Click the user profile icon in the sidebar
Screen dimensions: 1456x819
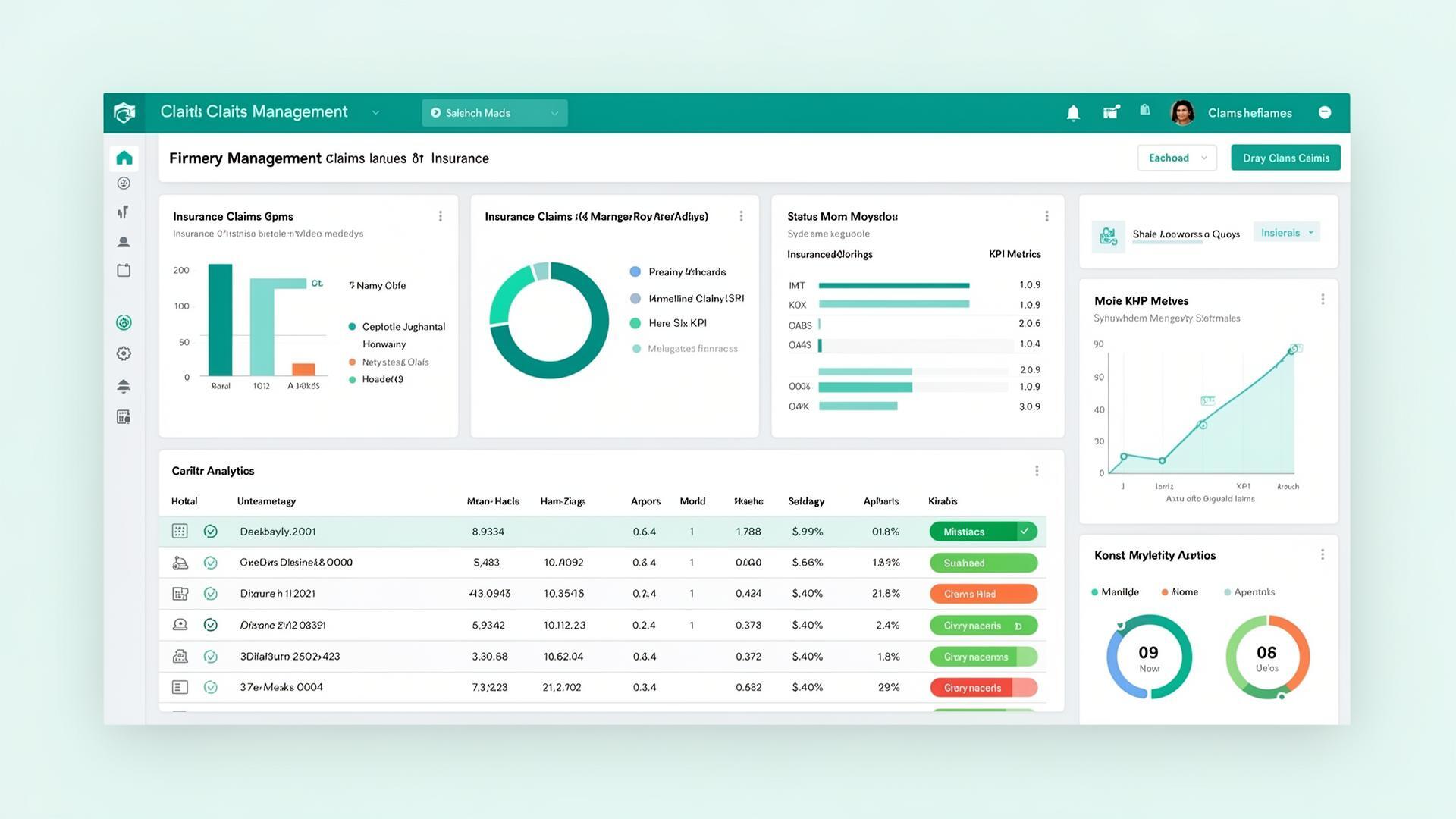click(x=123, y=241)
